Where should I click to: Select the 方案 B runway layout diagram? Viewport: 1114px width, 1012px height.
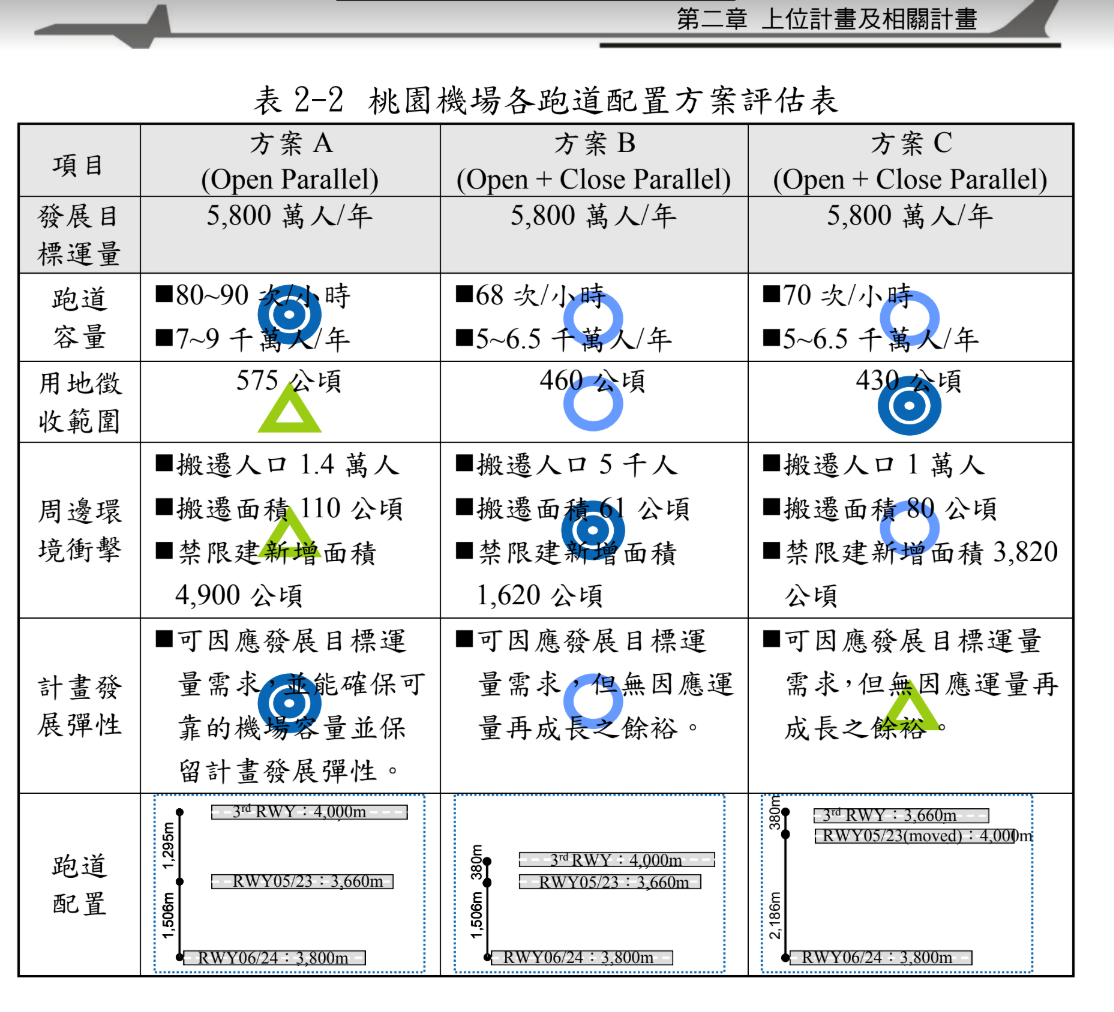click(590, 883)
